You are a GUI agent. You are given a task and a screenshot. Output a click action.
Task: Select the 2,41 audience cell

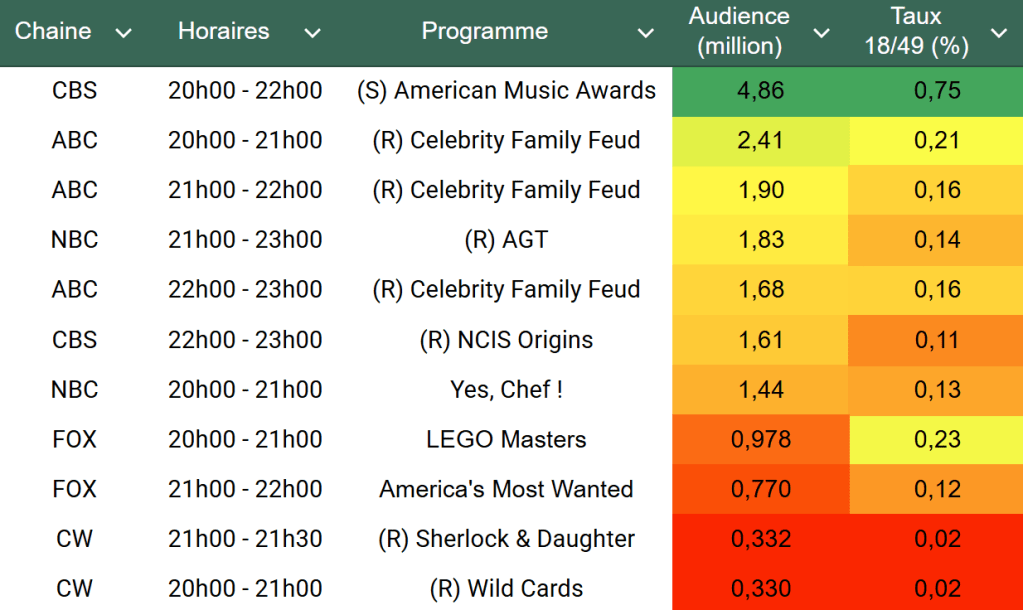point(760,141)
